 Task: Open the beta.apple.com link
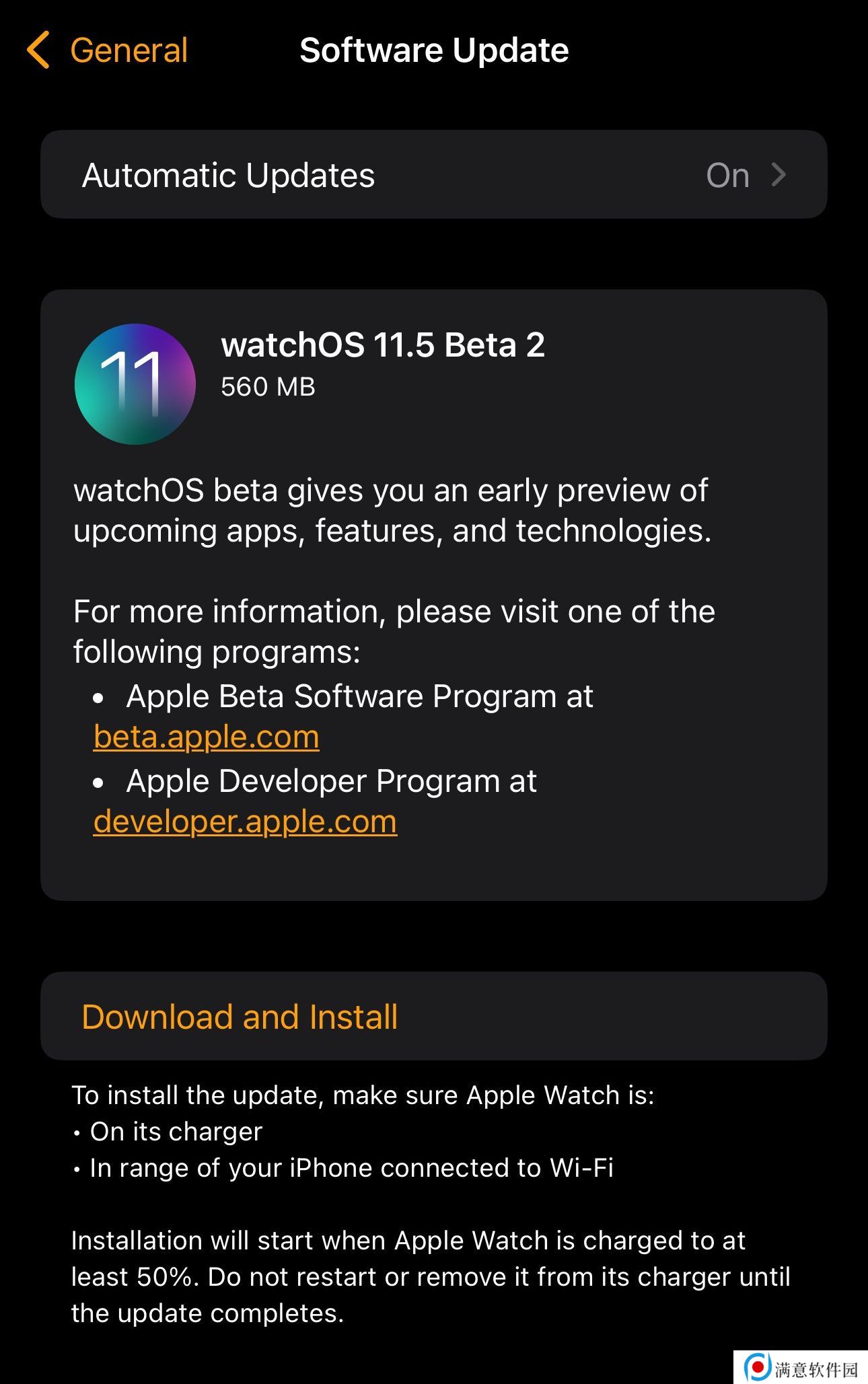(x=207, y=737)
